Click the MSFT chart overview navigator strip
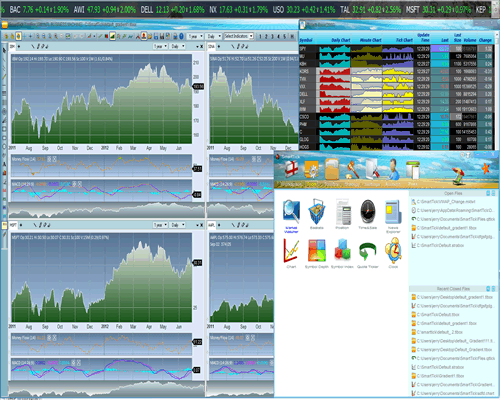Screen dimensions: 500x400 coord(106,389)
